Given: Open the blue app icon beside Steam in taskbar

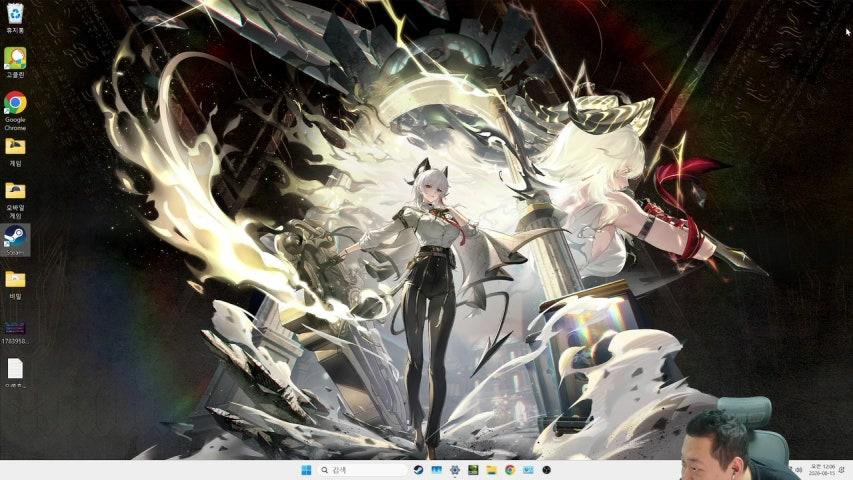Looking at the screenshot, I should [437, 470].
